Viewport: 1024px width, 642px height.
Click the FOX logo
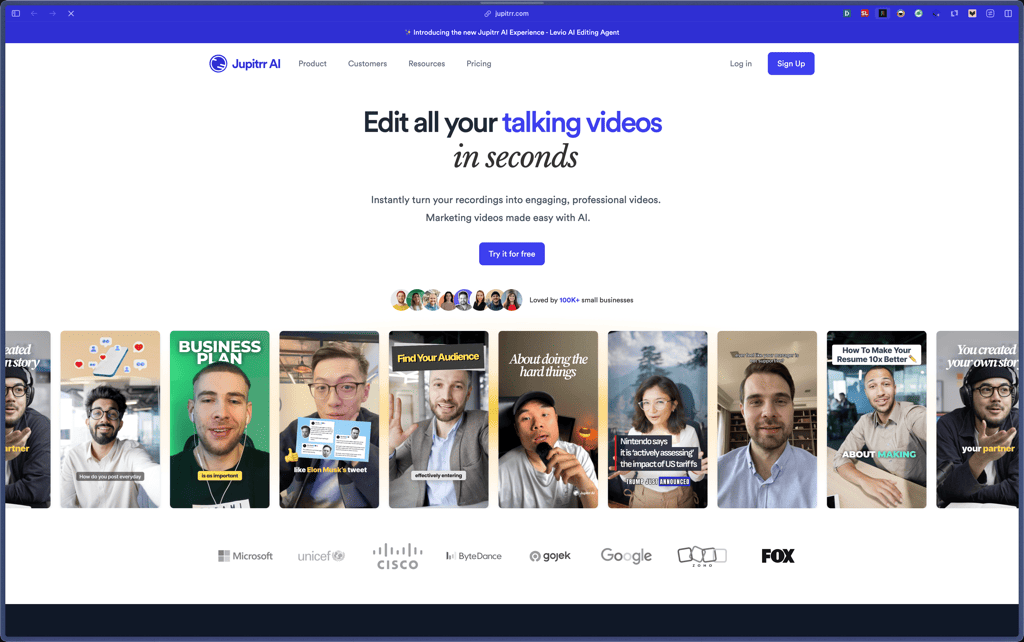(777, 556)
